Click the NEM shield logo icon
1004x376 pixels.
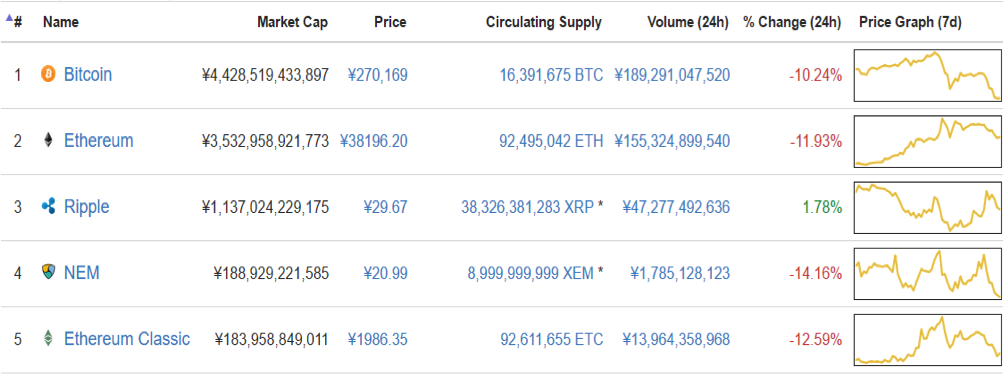click(x=48, y=273)
